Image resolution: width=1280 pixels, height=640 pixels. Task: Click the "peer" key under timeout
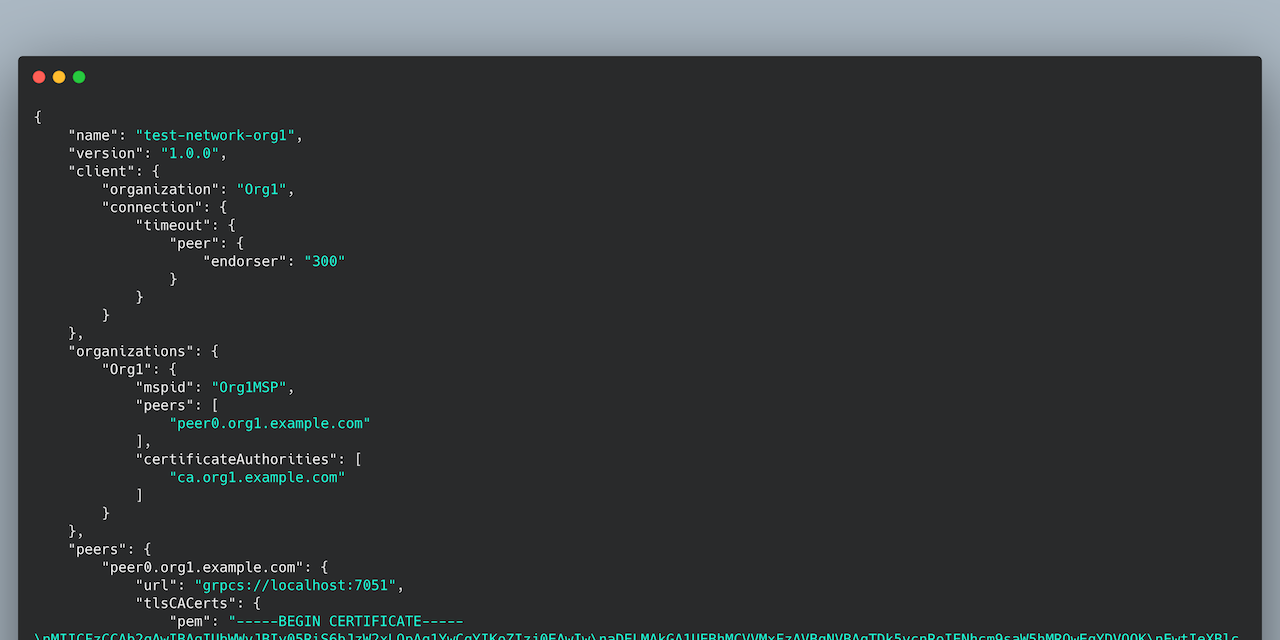194,243
